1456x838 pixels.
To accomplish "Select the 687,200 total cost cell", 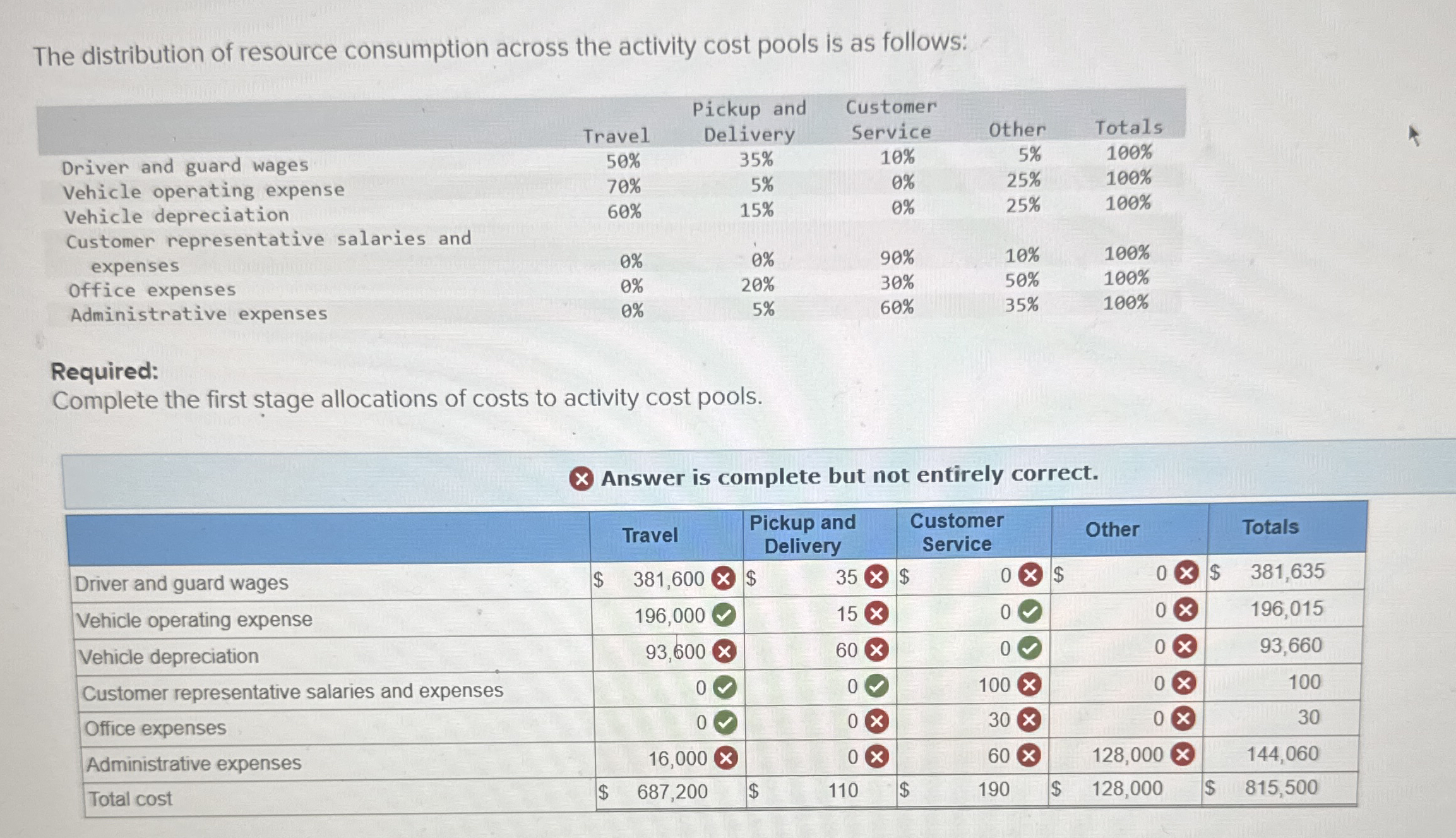I will click(x=672, y=792).
